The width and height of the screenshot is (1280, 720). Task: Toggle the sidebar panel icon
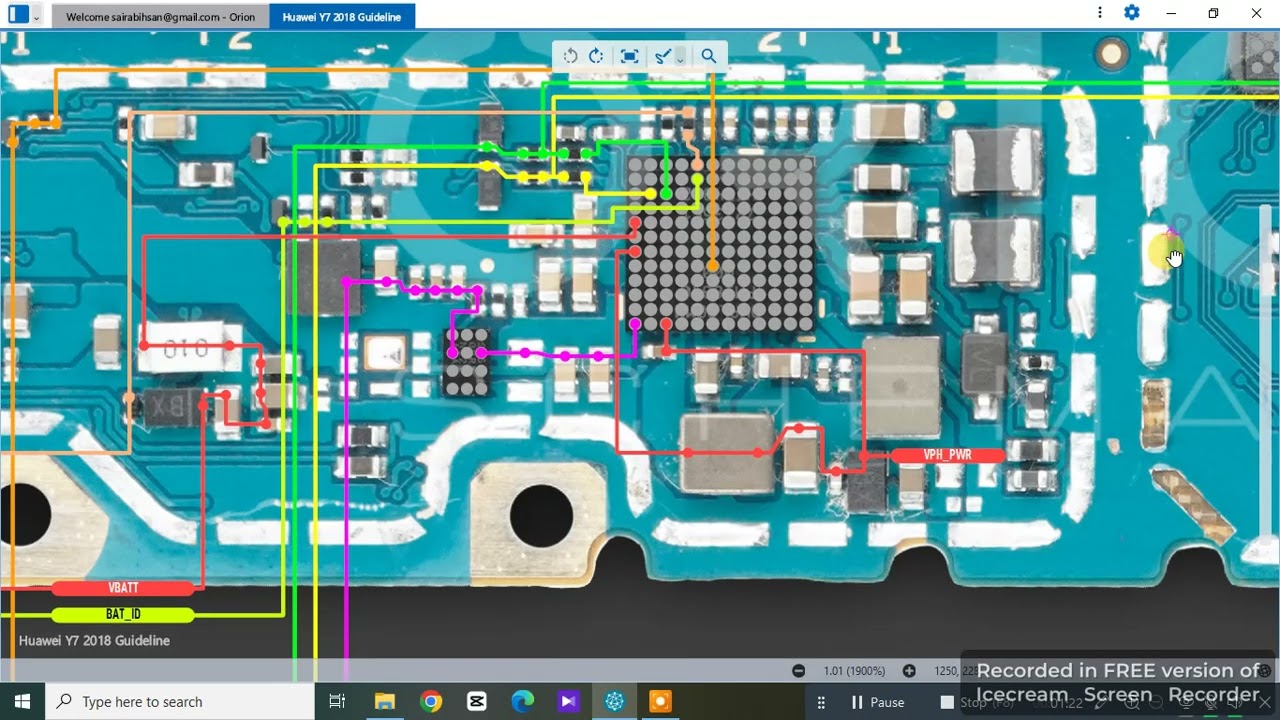18,15
